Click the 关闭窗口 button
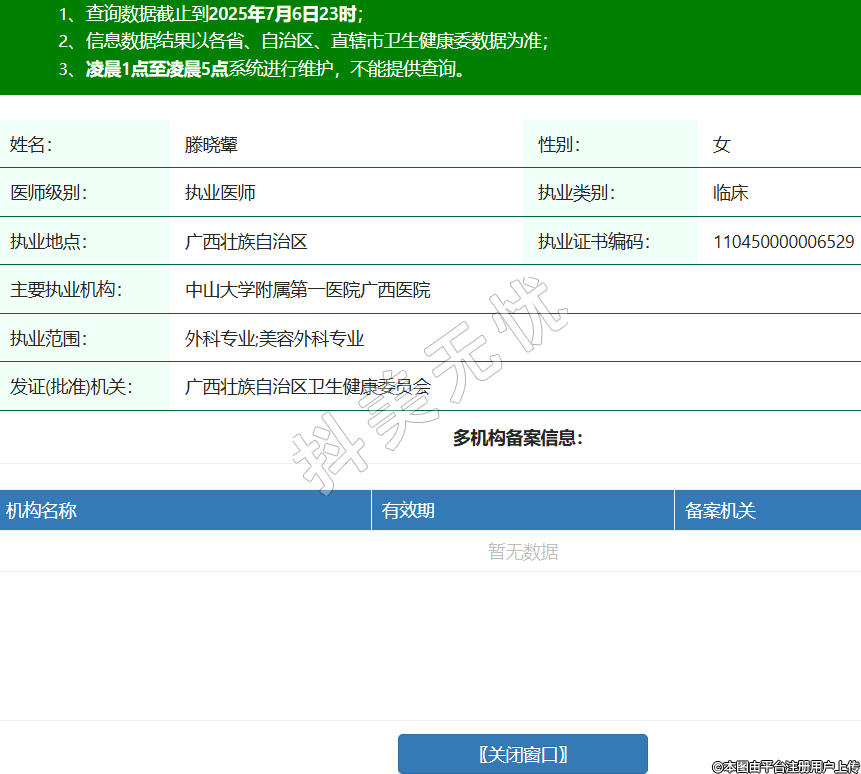Viewport: 861px width, 774px height. click(522, 754)
